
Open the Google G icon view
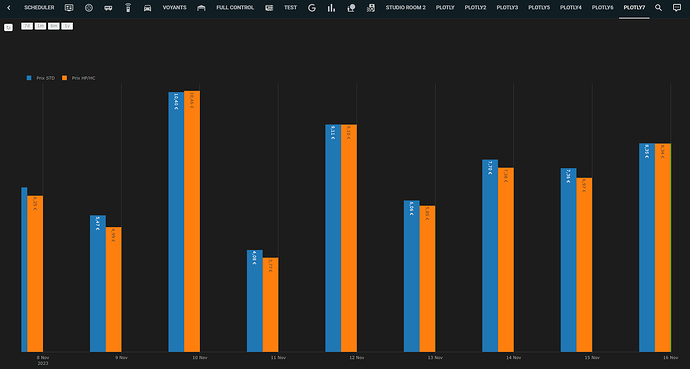point(312,8)
